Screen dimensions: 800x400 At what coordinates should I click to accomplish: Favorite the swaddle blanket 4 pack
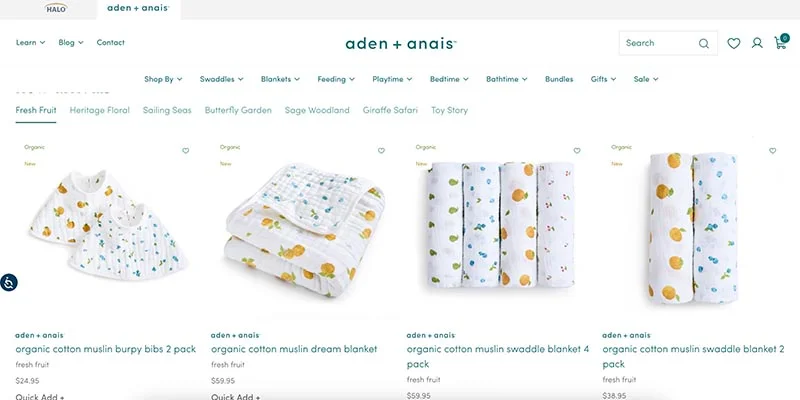point(577,151)
